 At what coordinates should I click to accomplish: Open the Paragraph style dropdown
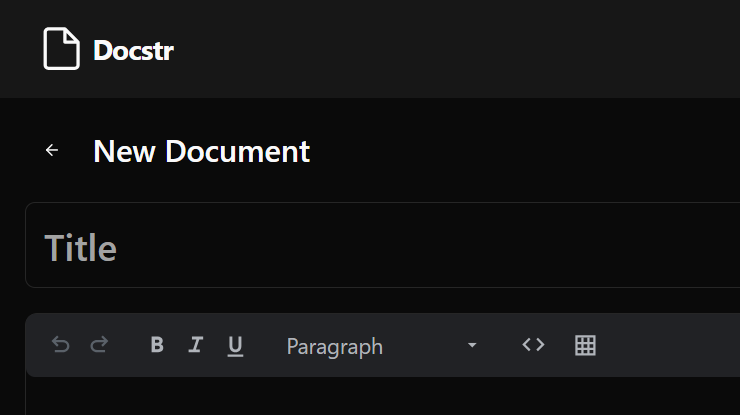[x=382, y=346]
